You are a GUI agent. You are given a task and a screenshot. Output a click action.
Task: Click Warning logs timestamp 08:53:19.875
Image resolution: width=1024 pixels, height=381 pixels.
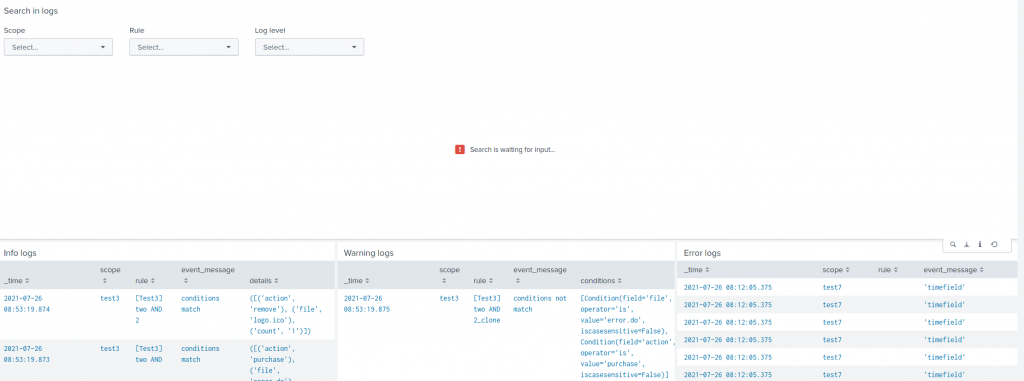(367, 303)
